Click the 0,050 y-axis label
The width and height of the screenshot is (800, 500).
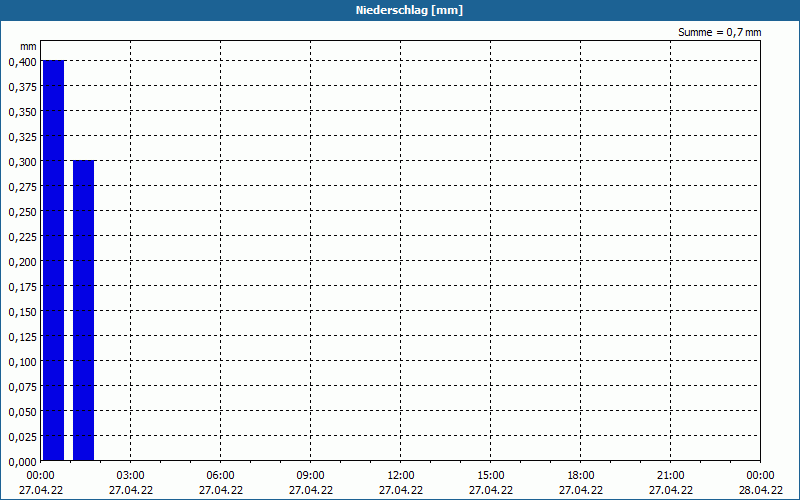pyautogui.click(x=22, y=412)
